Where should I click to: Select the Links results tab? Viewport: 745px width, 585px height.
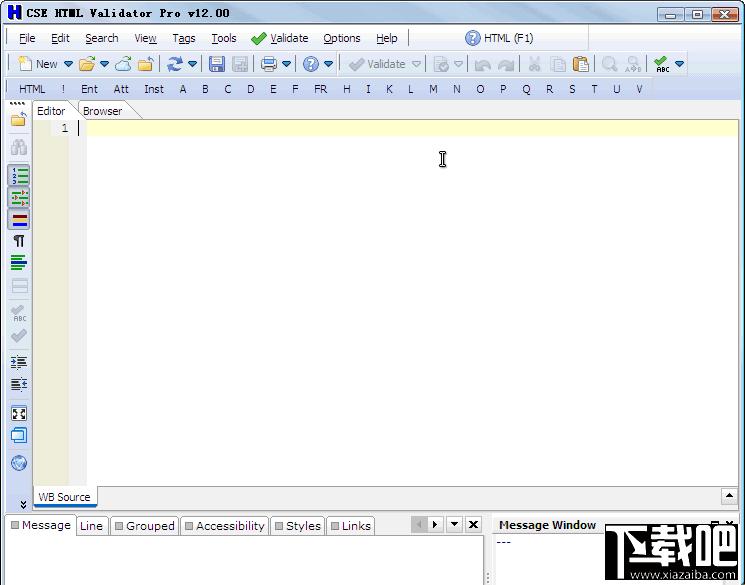point(351,526)
